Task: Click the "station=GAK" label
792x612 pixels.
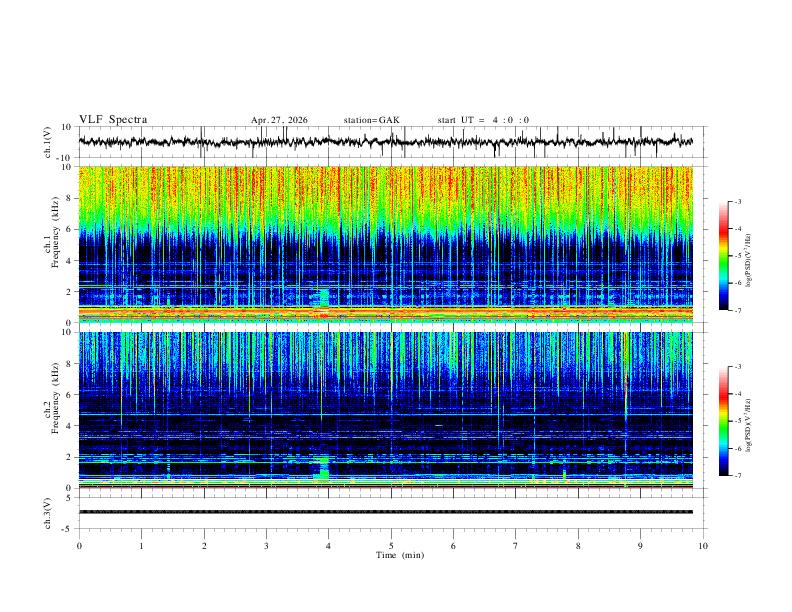Action: (371, 120)
